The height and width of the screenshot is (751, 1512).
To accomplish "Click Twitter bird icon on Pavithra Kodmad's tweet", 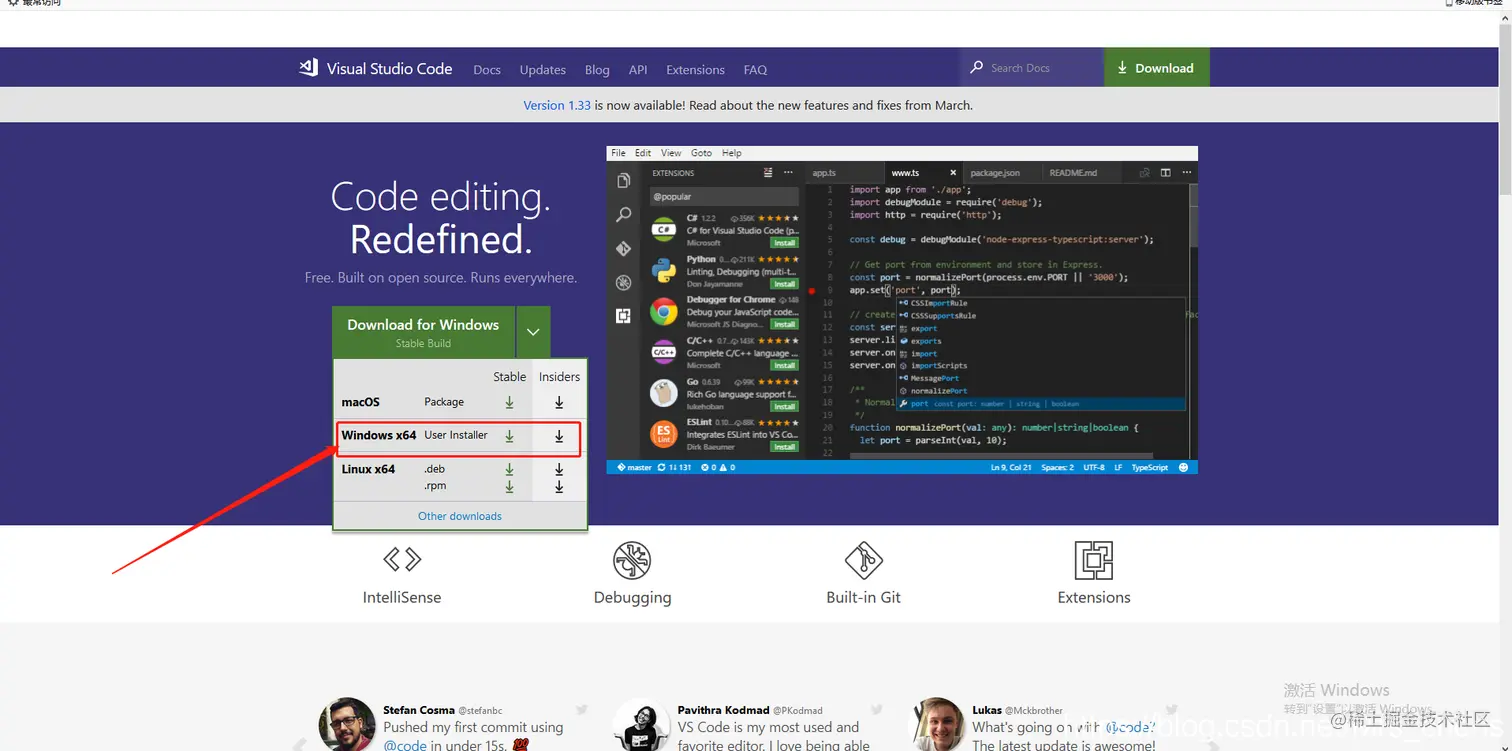I will (x=876, y=710).
